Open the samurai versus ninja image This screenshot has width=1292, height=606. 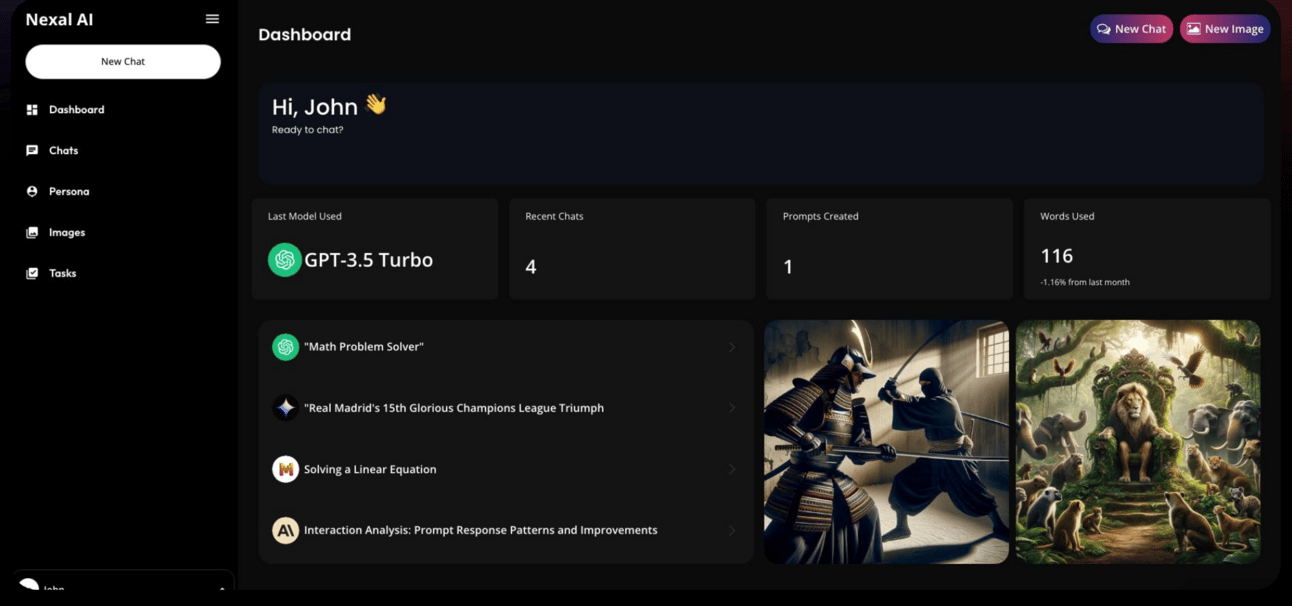click(x=886, y=442)
